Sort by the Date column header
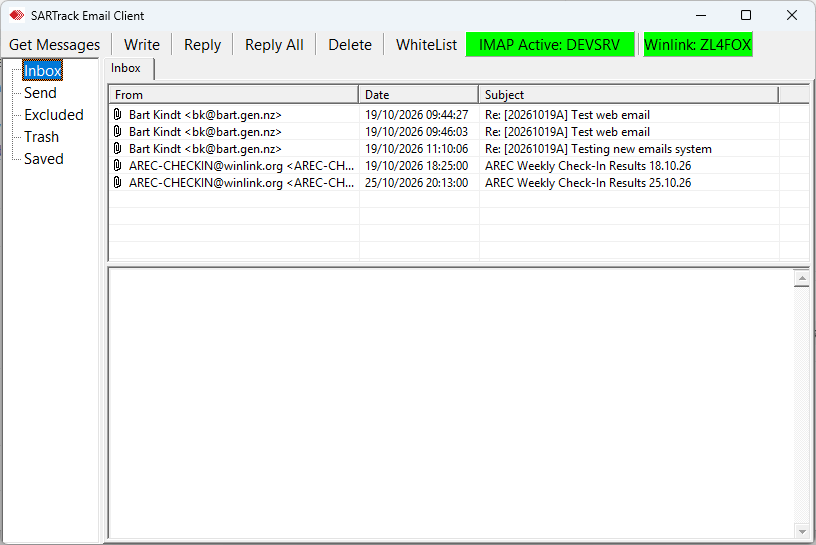Screen dimensions: 816x545 click(418, 95)
